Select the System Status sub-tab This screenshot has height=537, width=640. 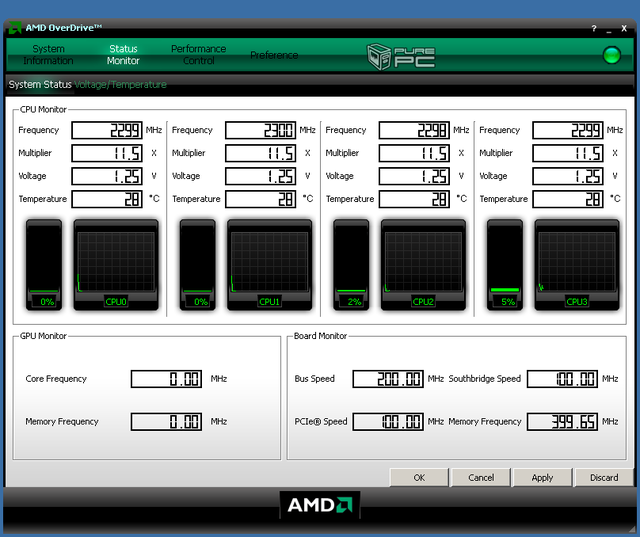point(40,84)
